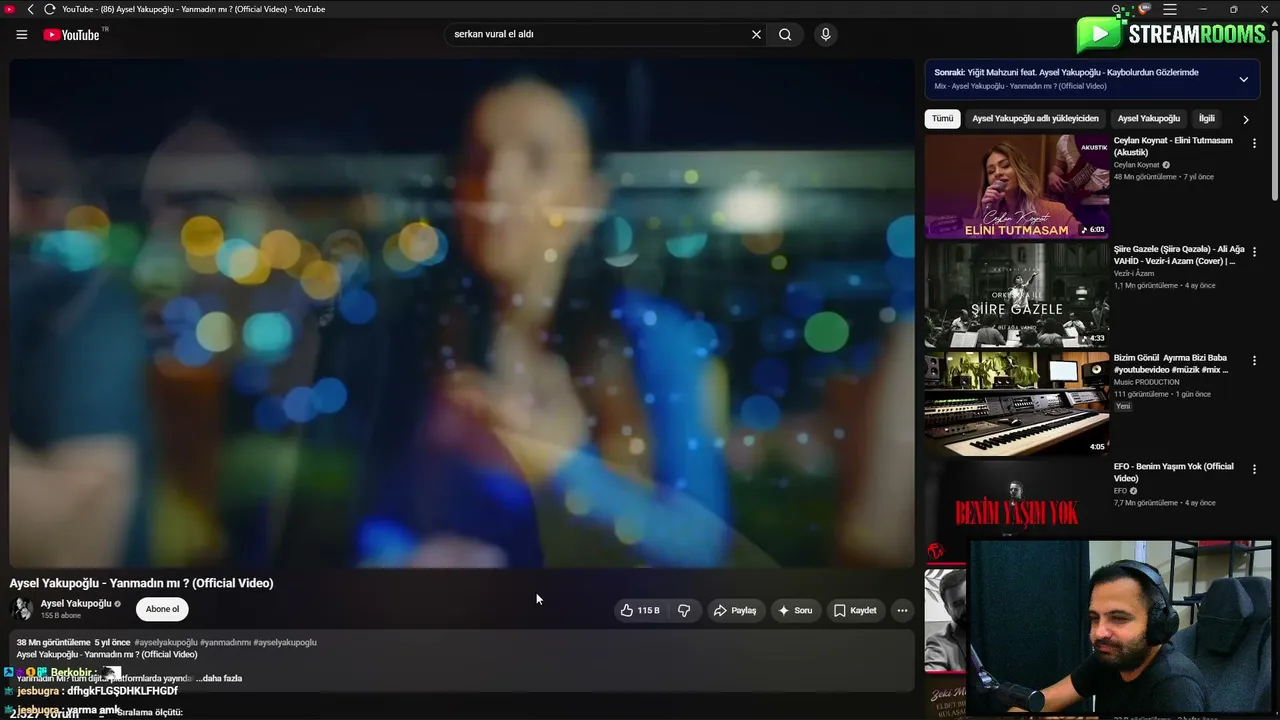Click the YouTube favicon in the title bar

11,9
